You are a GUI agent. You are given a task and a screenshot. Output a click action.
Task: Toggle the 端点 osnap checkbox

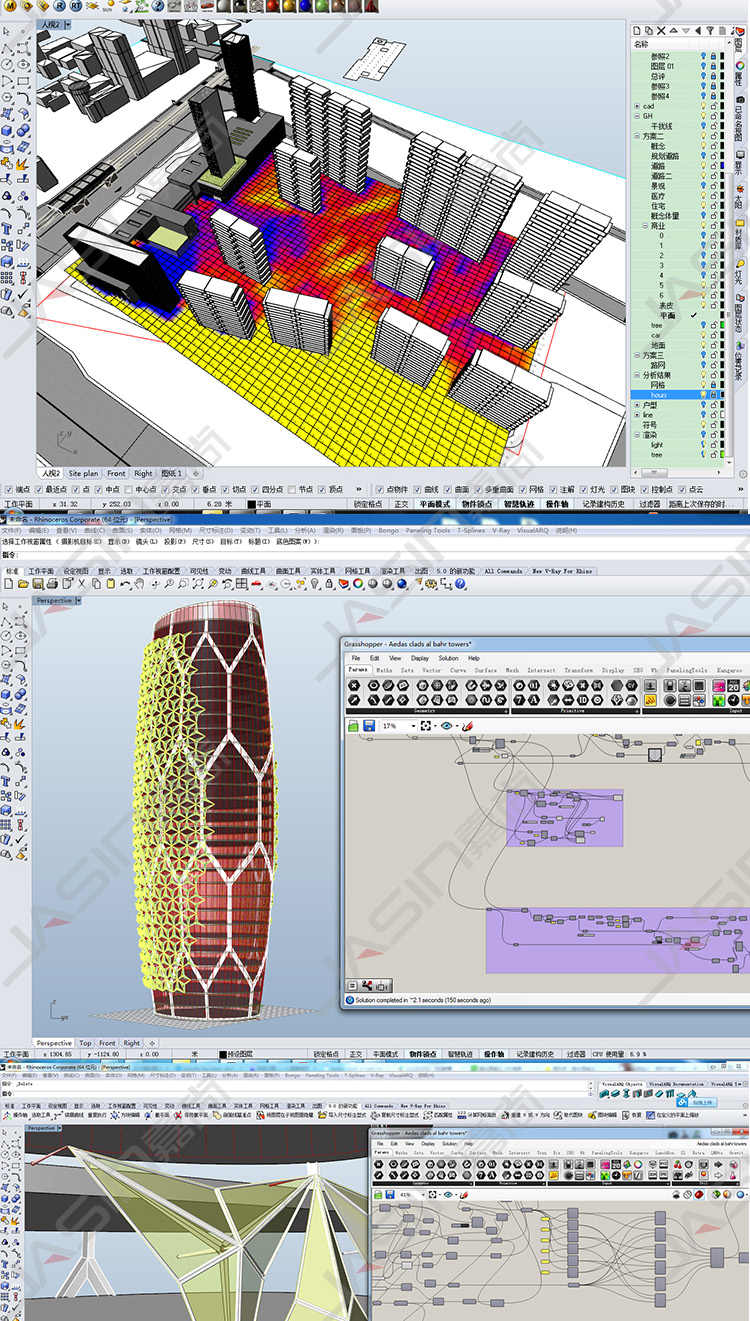(x=9, y=490)
